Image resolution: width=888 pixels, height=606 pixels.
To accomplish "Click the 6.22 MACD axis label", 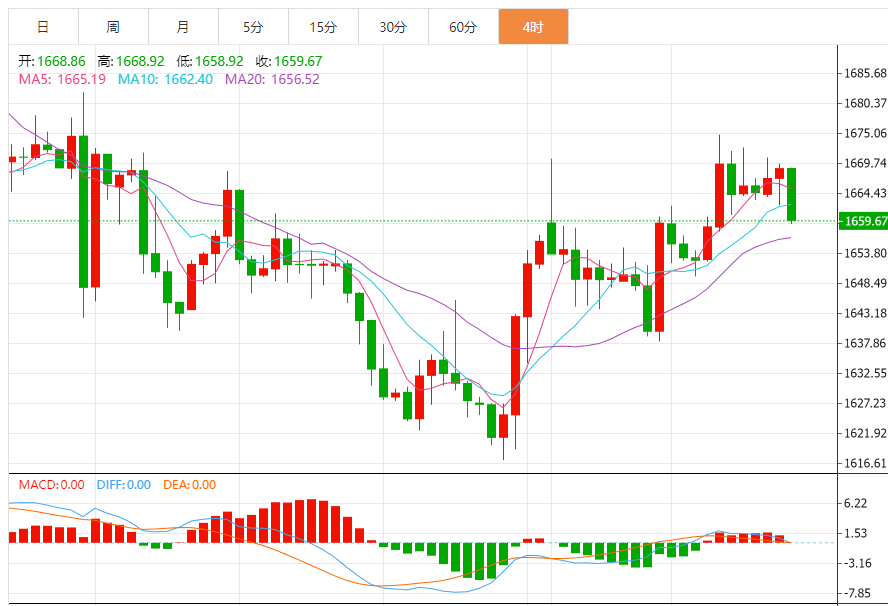I will [855, 503].
